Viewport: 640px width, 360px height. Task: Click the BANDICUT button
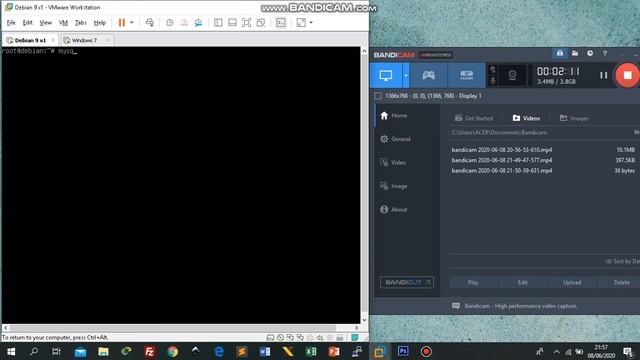click(407, 282)
